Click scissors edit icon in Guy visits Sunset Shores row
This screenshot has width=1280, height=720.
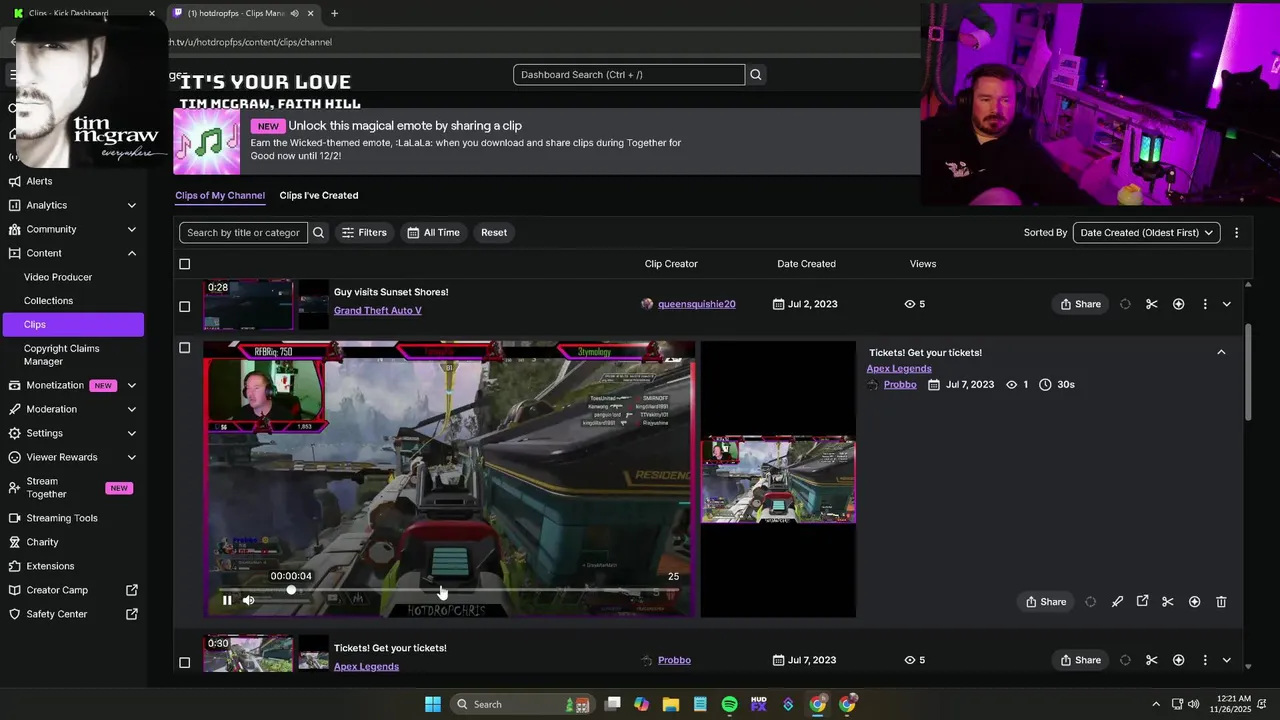[x=1151, y=304]
